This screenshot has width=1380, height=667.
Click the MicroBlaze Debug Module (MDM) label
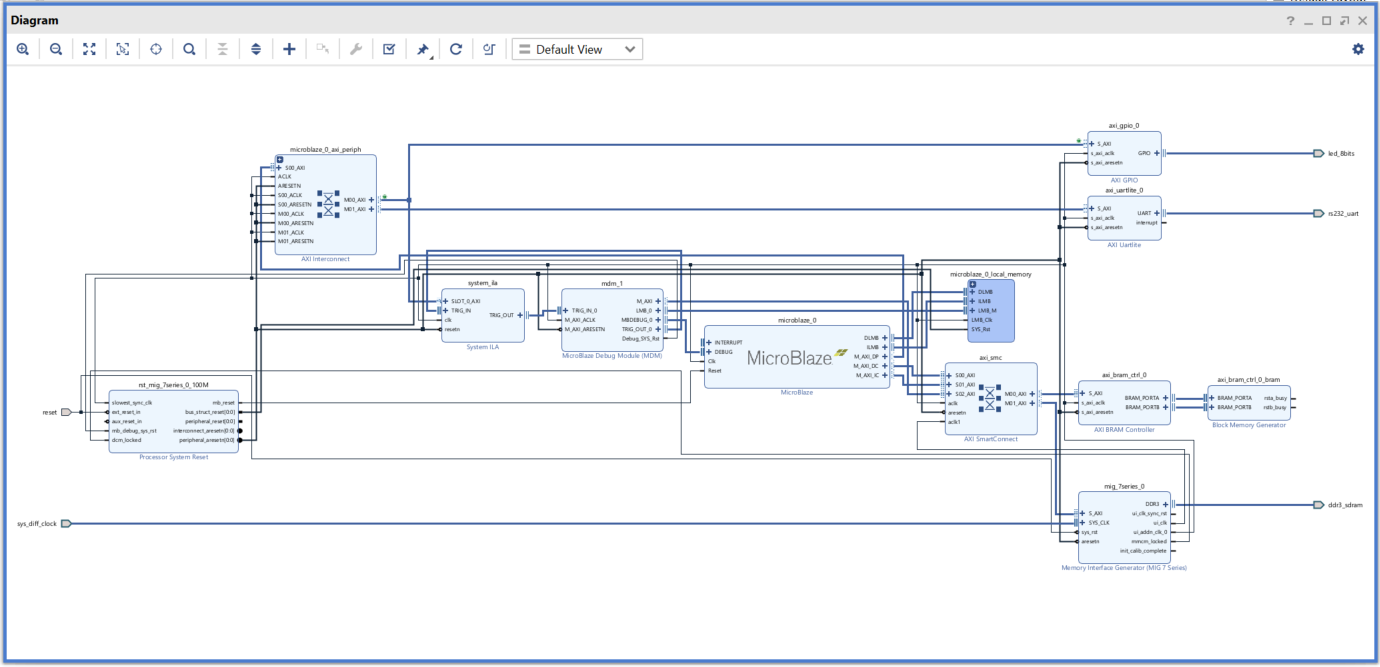(612, 354)
